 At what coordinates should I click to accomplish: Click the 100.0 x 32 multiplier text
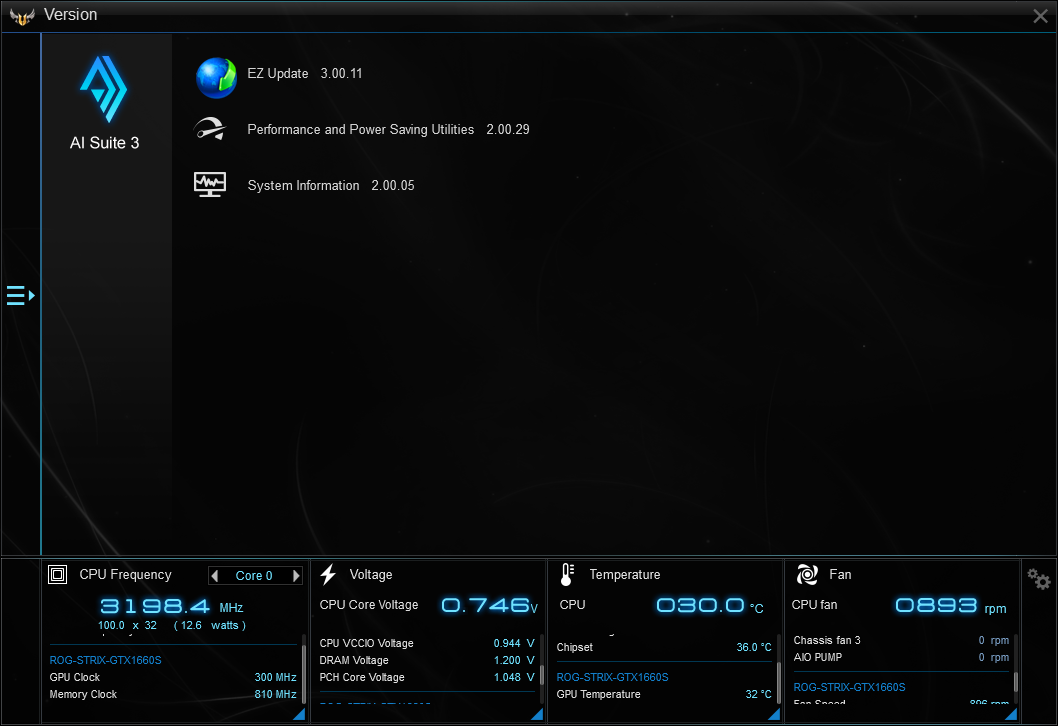pyautogui.click(x=128, y=625)
